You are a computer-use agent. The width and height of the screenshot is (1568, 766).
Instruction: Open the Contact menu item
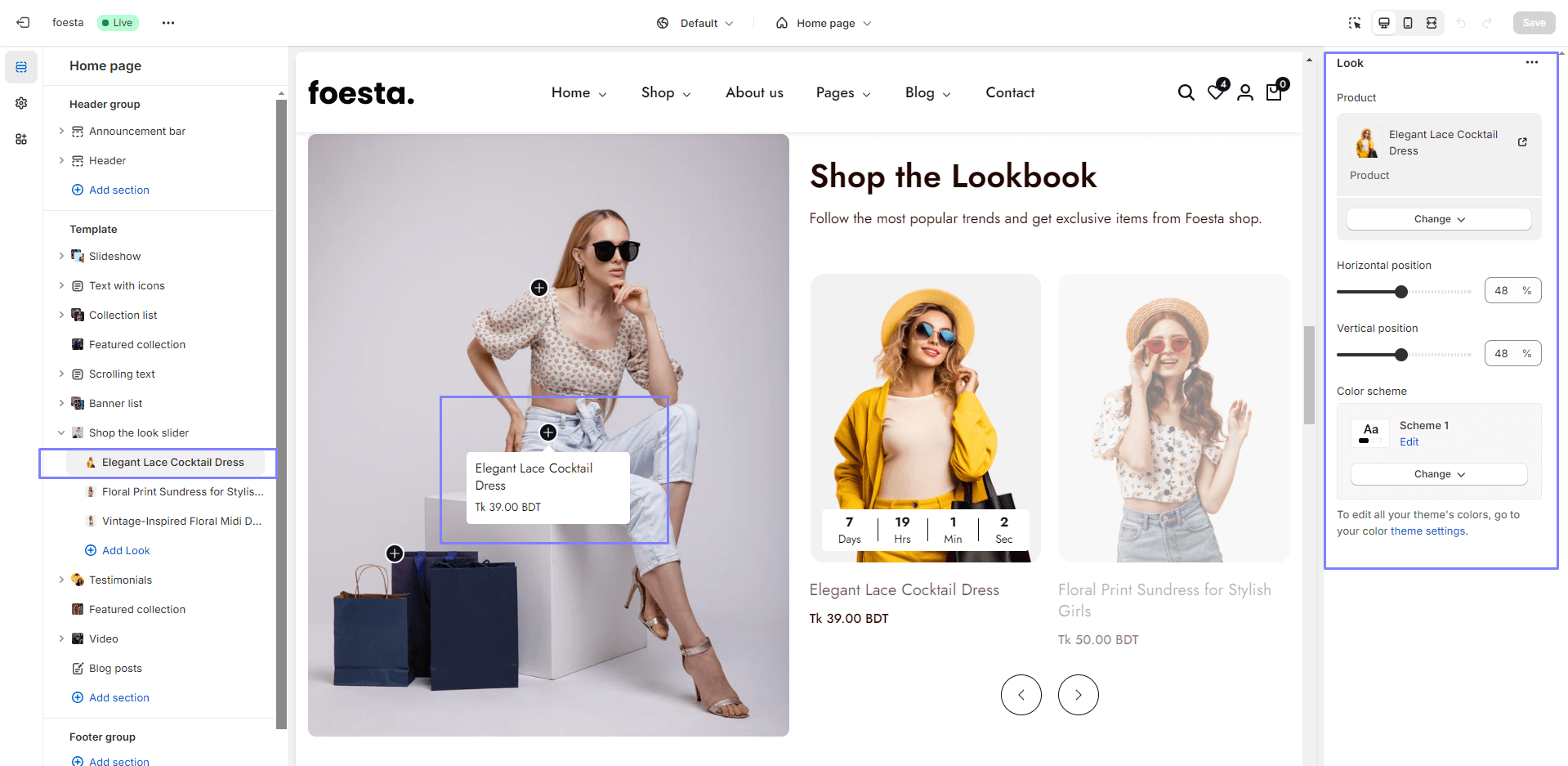pyautogui.click(x=1010, y=92)
